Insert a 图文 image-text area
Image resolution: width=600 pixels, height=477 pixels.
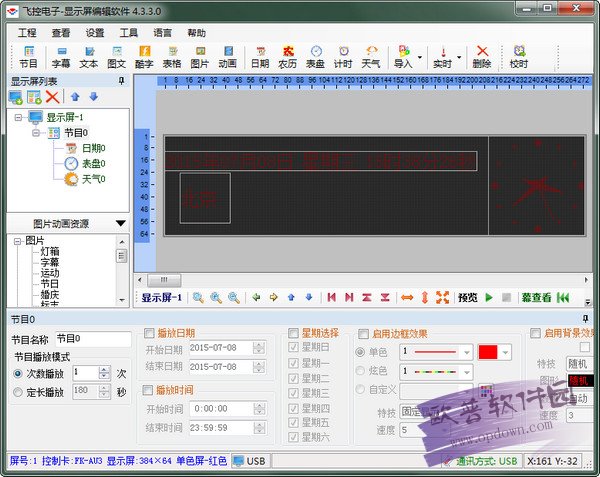click(x=117, y=57)
